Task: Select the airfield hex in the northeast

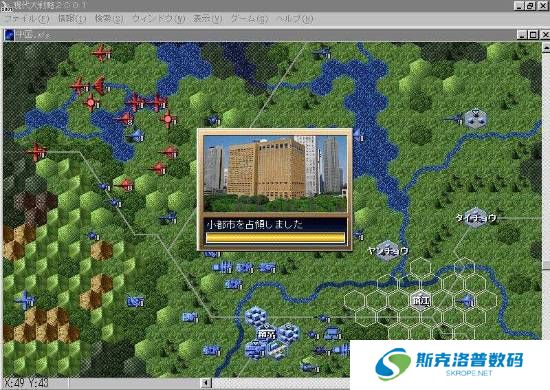Action: click(476, 118)
